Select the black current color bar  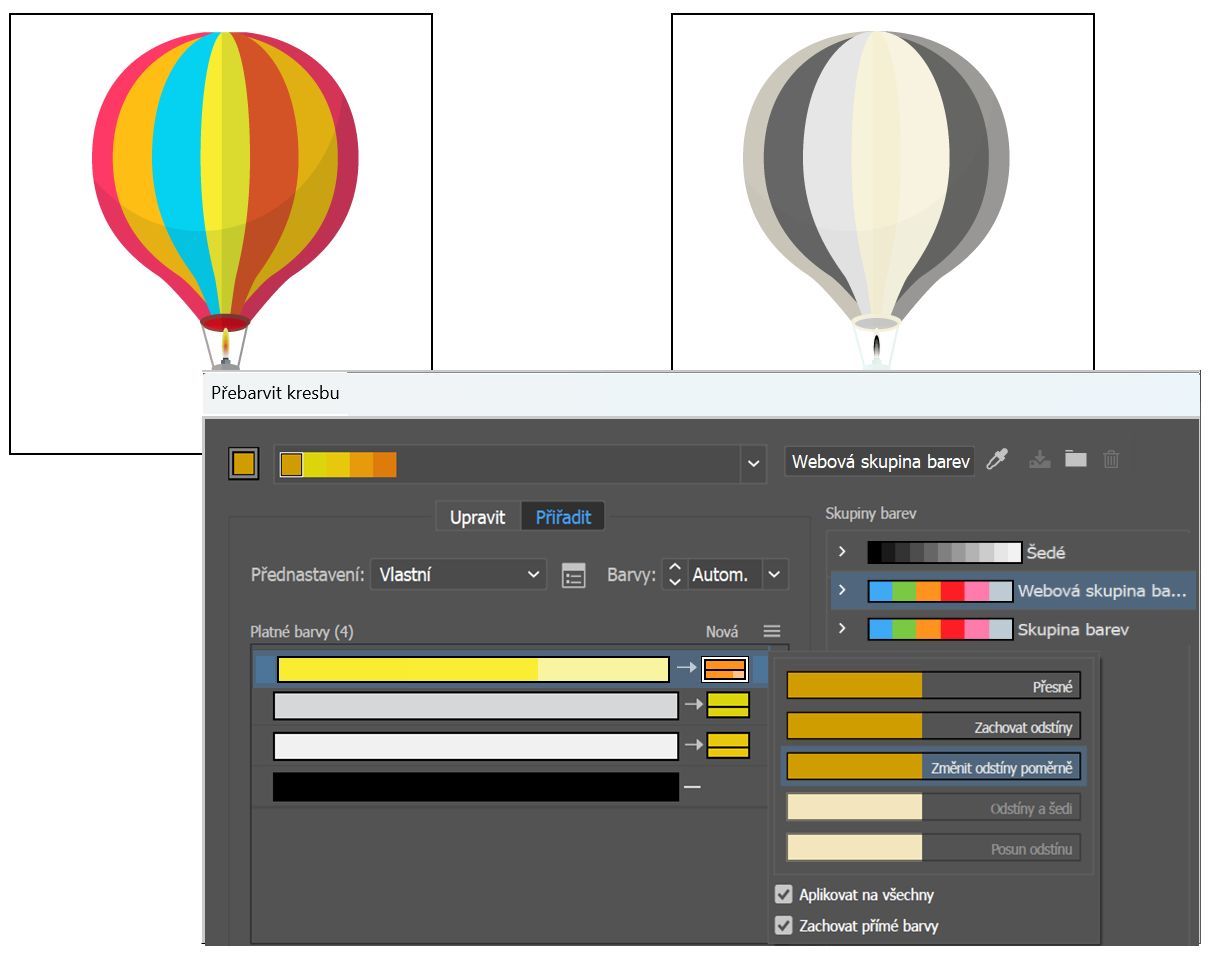tap(476, 787)
